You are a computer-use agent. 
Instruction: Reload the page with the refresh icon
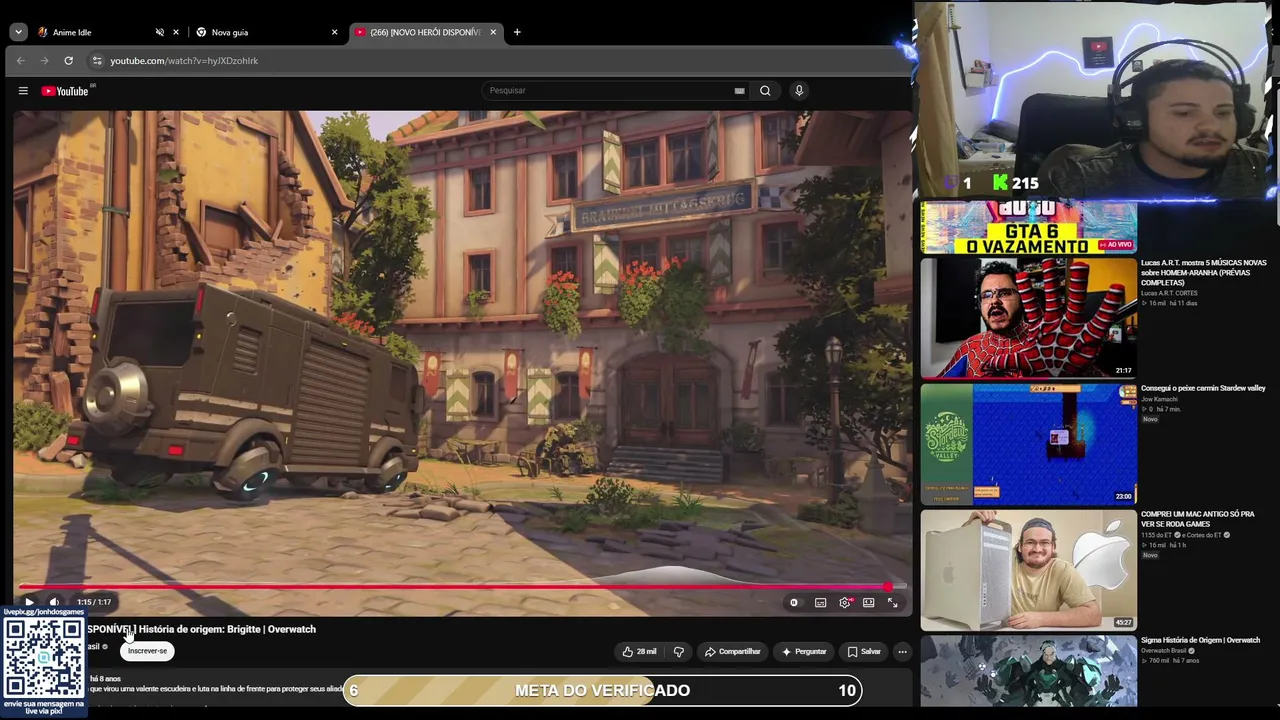click(x=68, y=61)
